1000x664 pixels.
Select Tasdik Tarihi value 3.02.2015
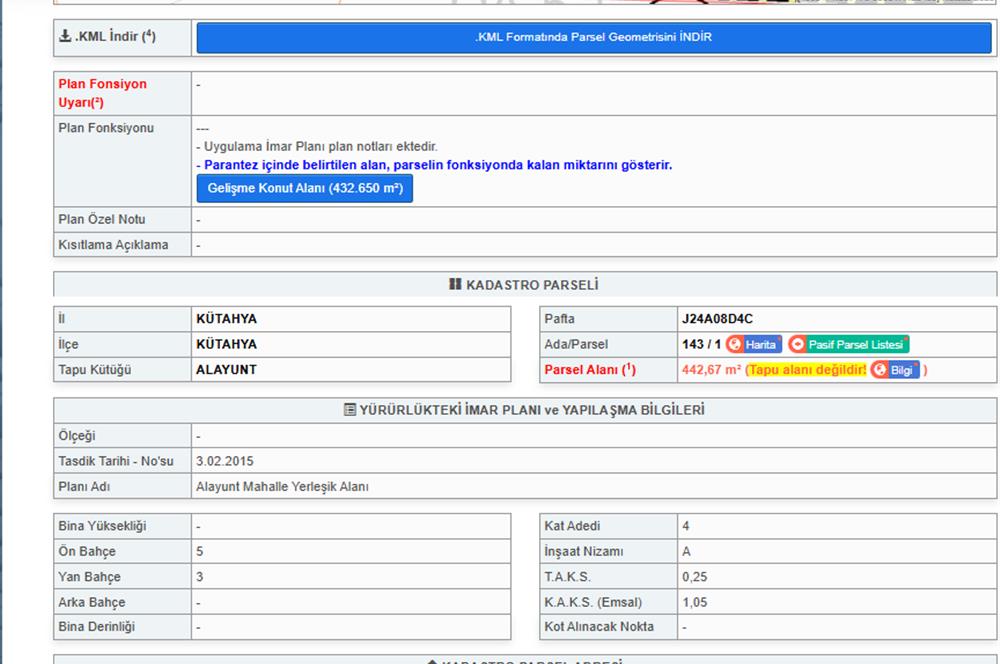click(x=224, y=461)
